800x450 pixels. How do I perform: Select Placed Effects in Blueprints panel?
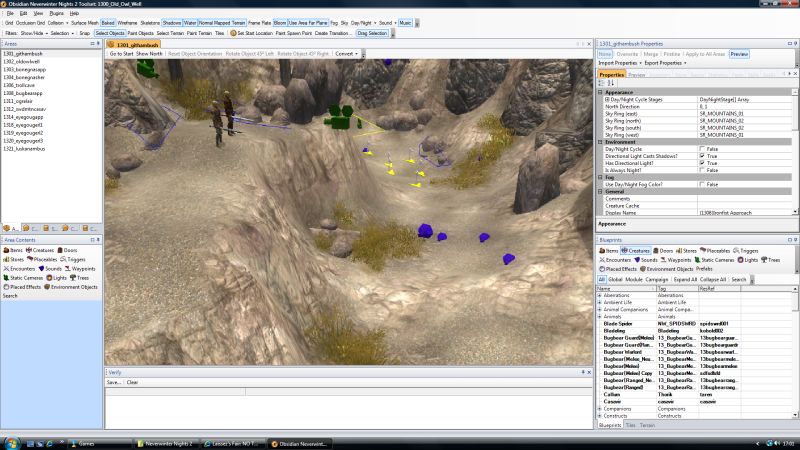(618, 269)
